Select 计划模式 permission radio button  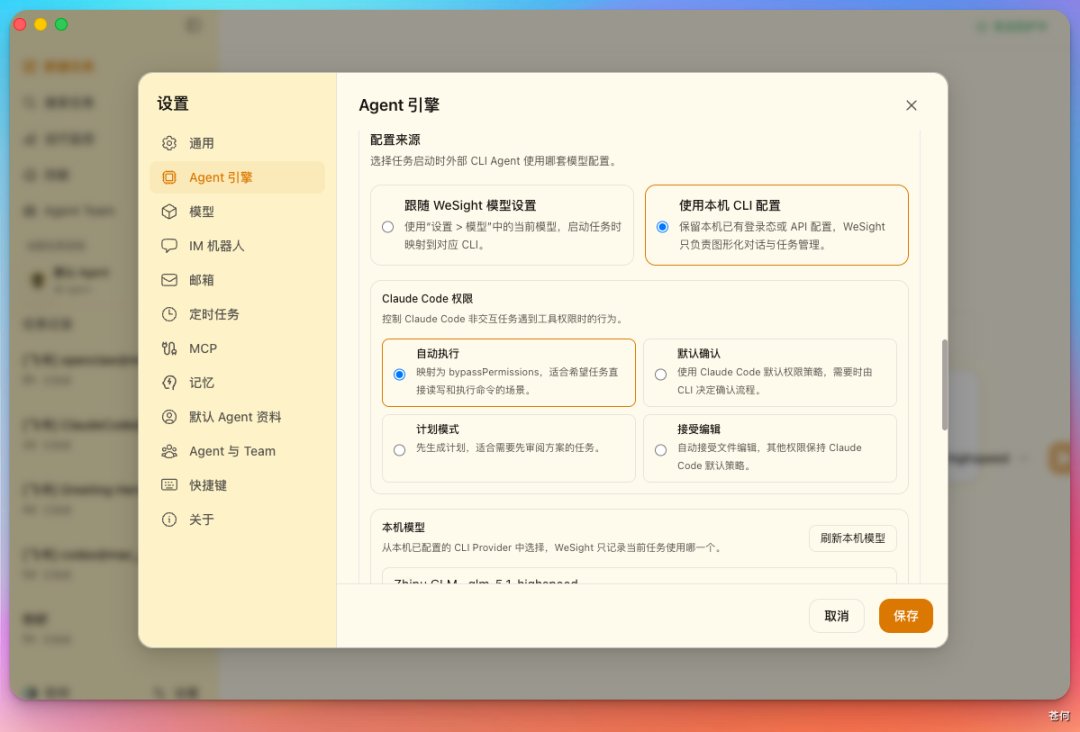(399, 450)
